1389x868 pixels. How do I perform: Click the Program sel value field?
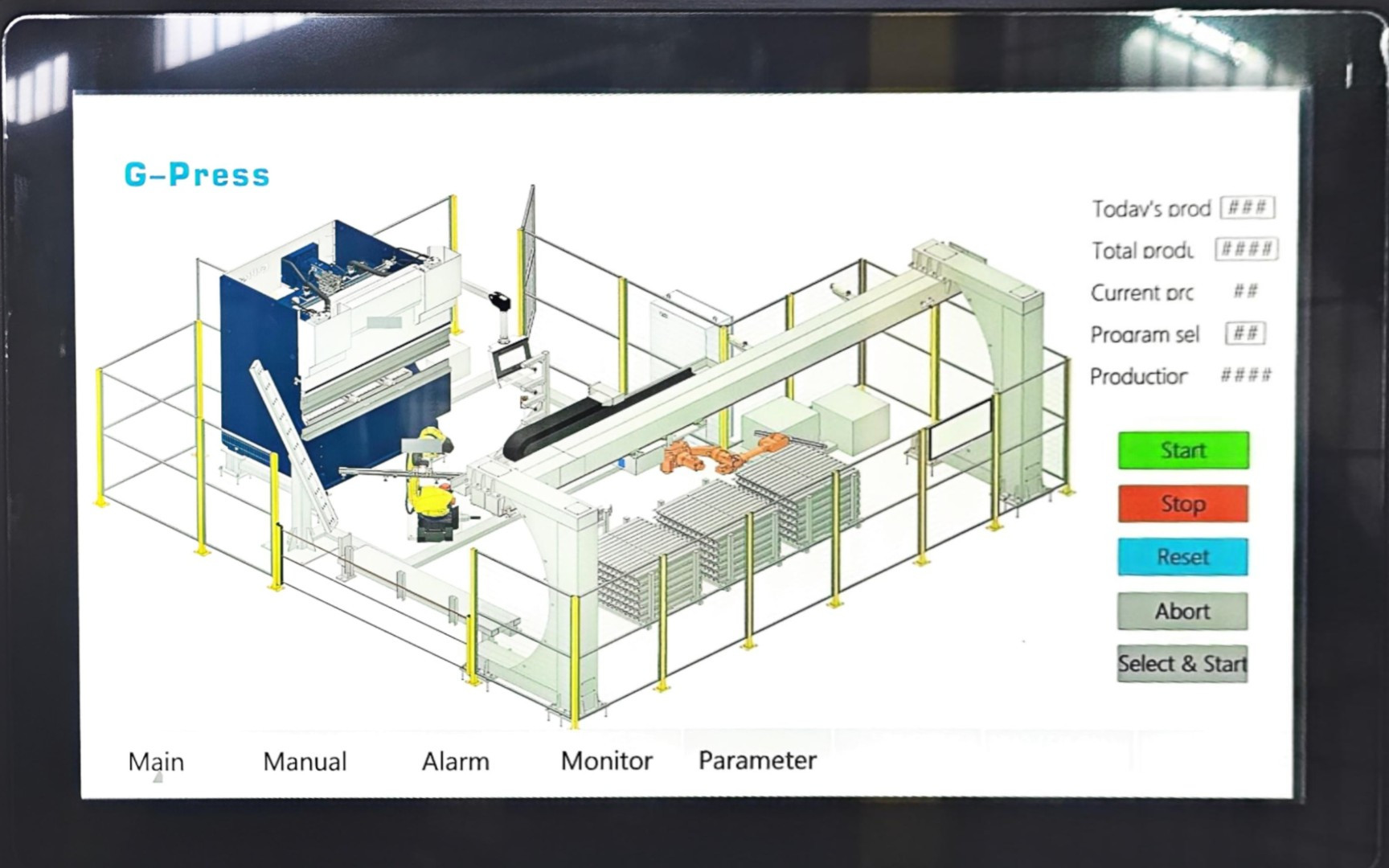coord(1245,333)
